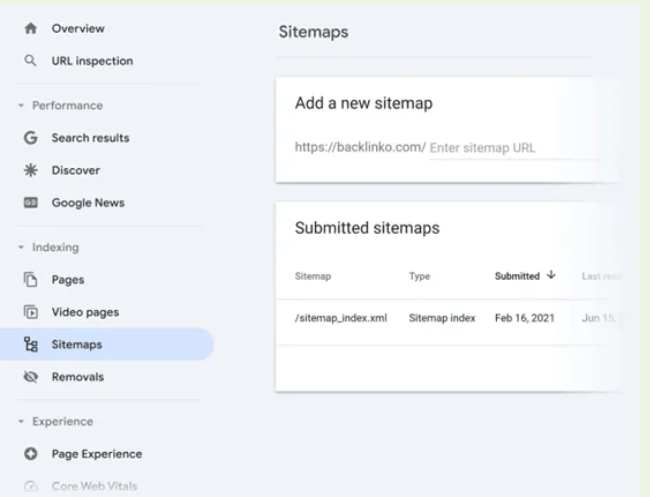Sort by the Sitemap column header
Screen dimensions: 650x497
pos(313,276)
